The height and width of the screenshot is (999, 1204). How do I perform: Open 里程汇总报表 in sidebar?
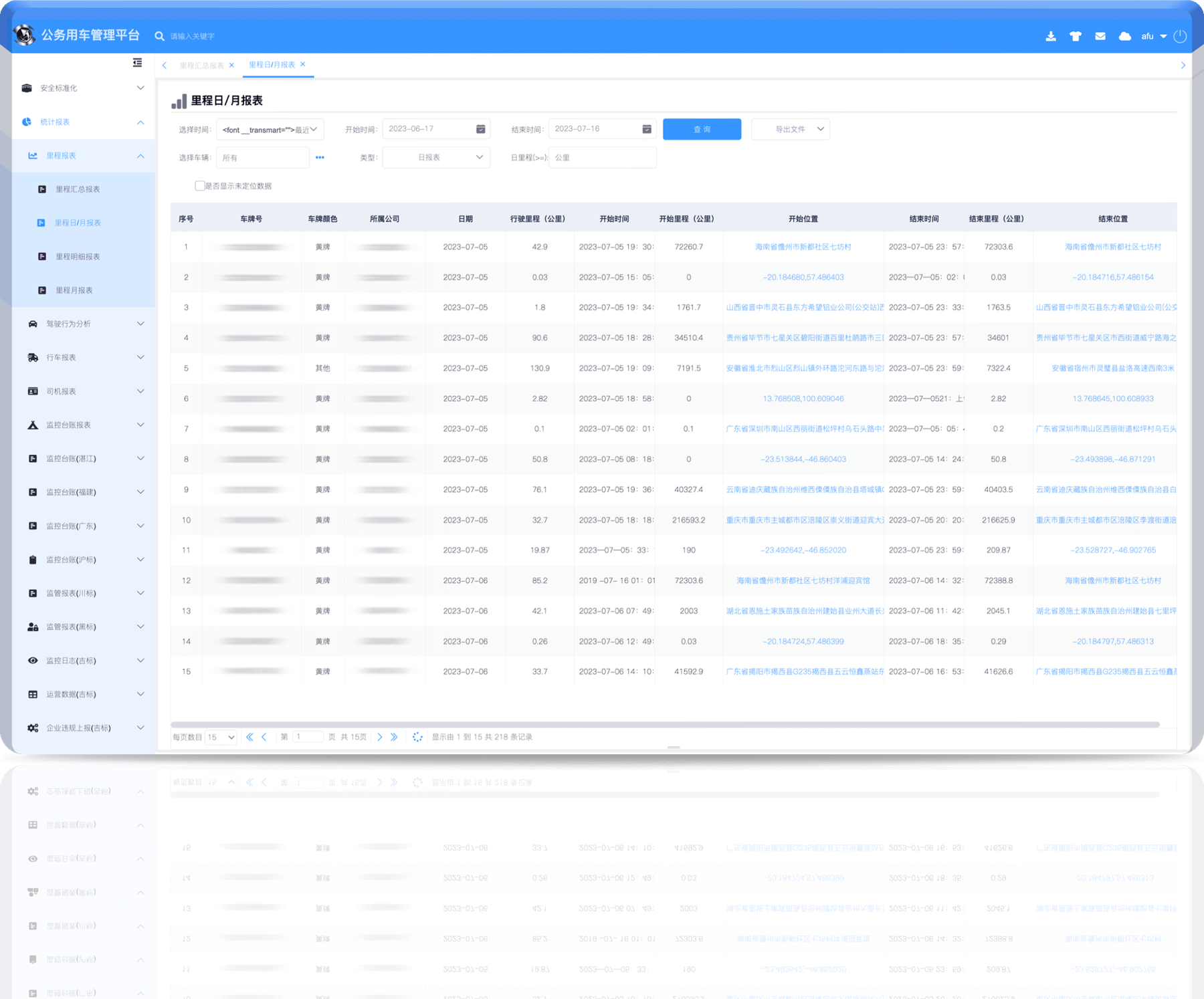pos(84,189)
